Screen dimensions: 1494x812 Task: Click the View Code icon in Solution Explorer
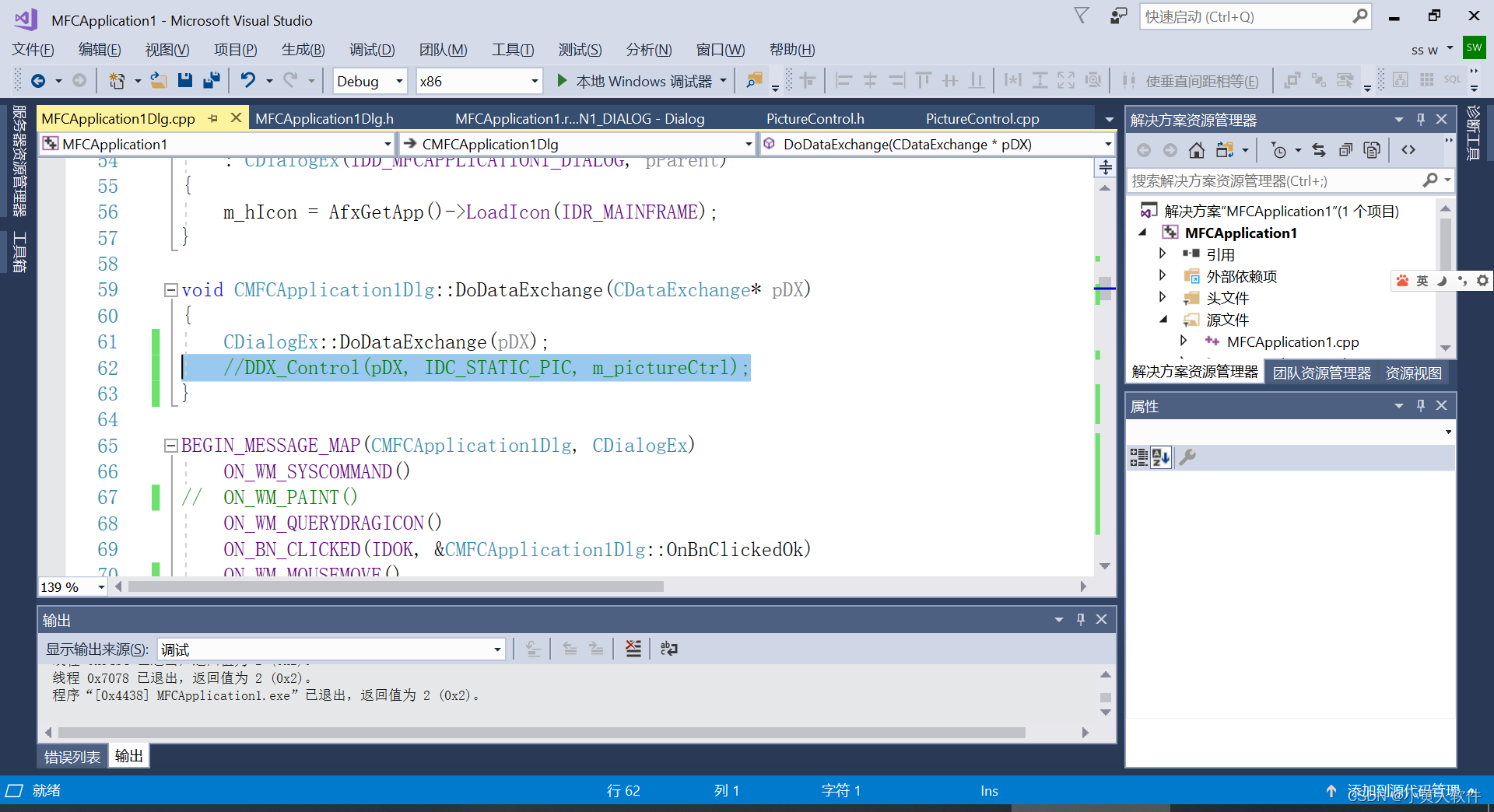[1408, 150]
